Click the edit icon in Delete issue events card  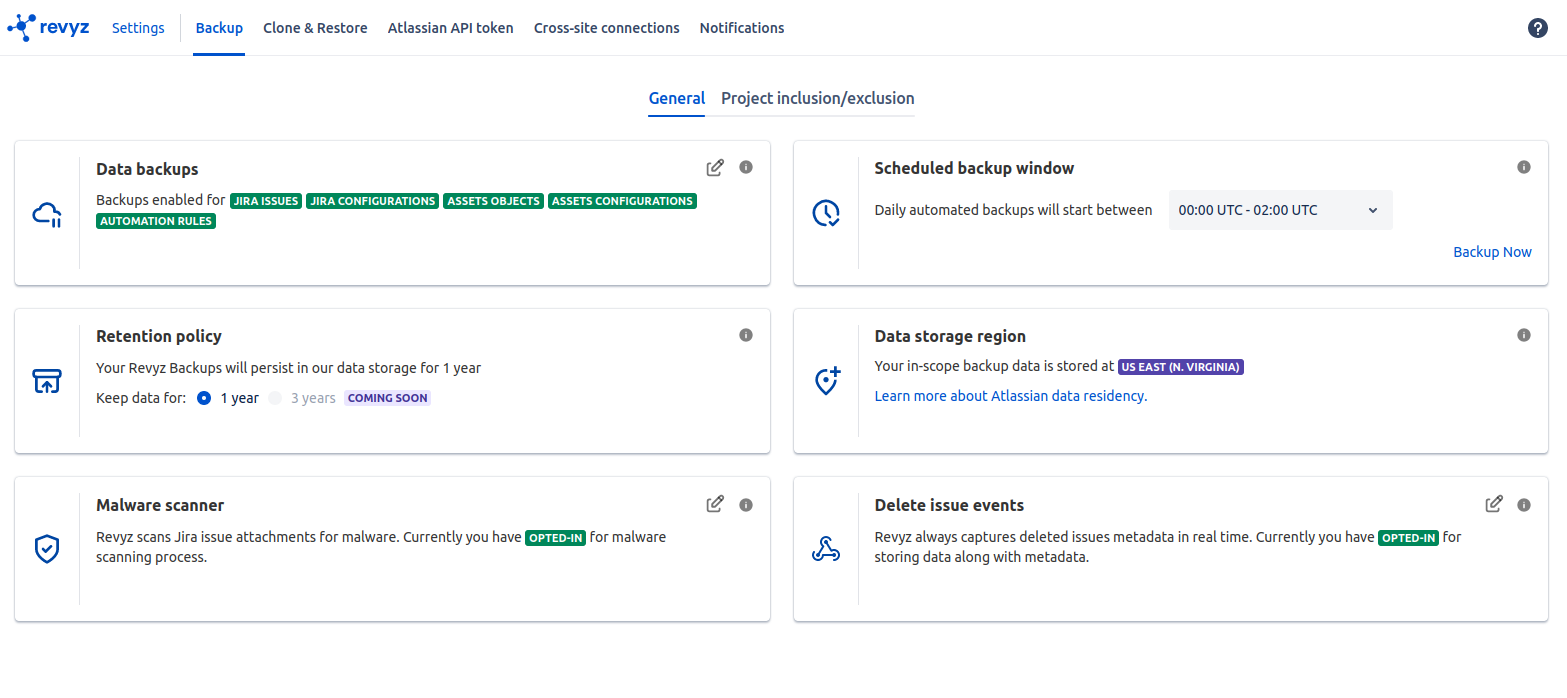point(1494,504)
